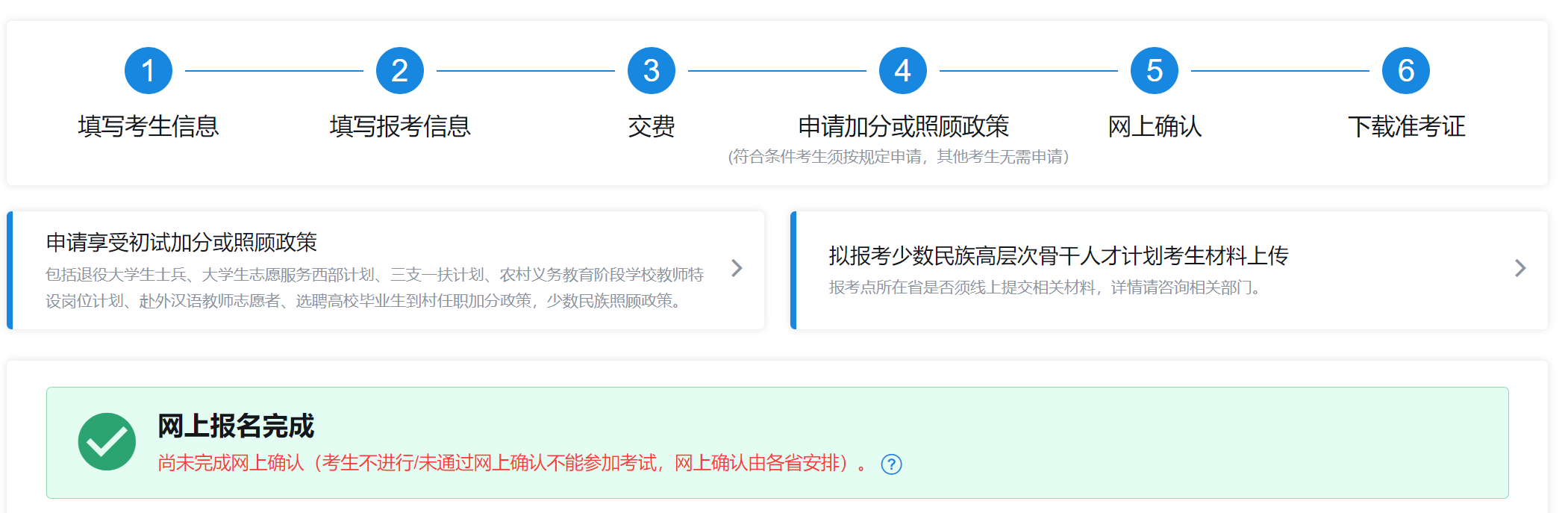Viewport: 1568px width, 513px height.
Task: Select the 交费 step label
Action: tap(651, 126)
